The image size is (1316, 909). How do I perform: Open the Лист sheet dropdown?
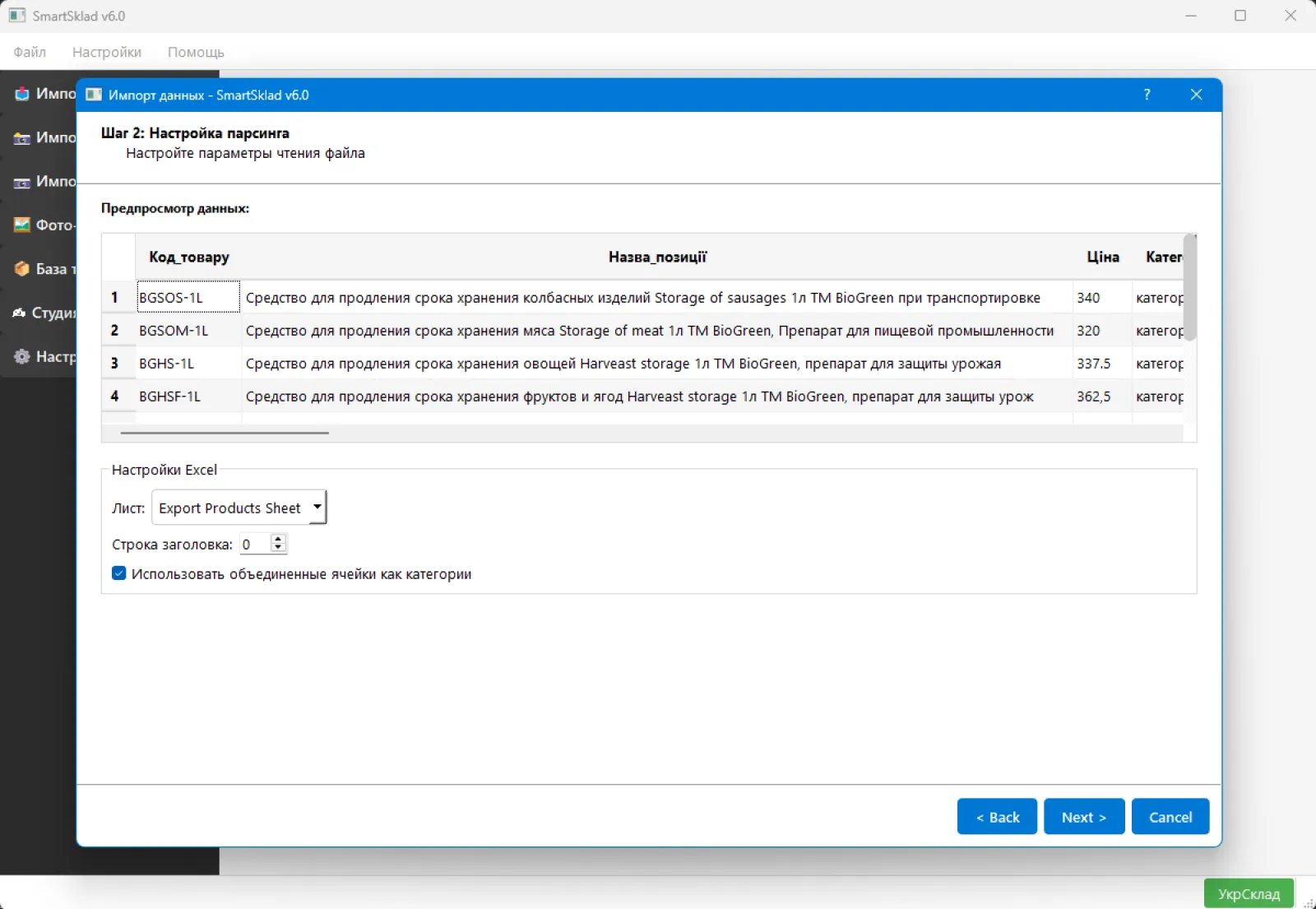(x=239, y=508)
